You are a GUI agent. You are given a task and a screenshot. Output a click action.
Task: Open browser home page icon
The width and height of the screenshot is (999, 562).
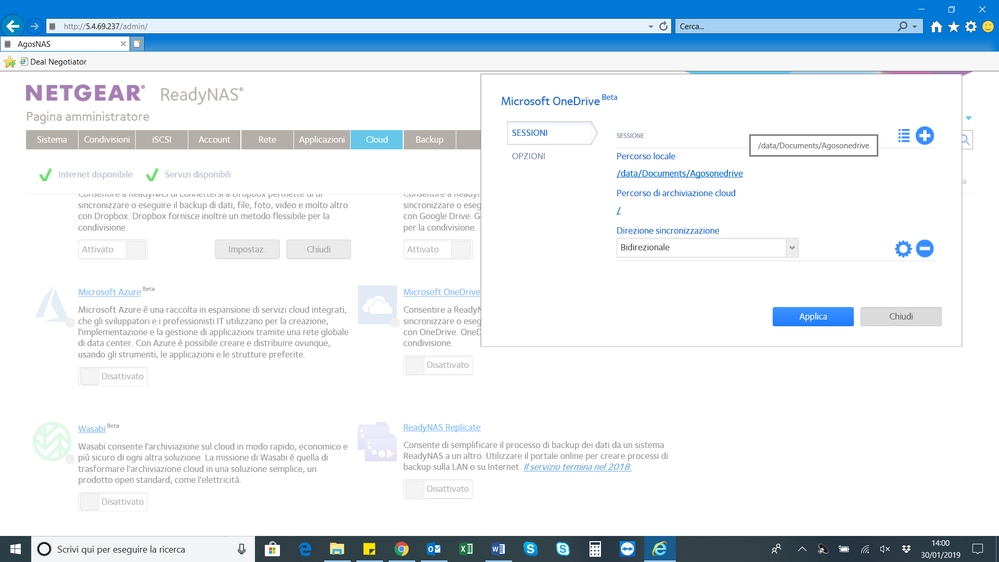[x=936, y=26]
